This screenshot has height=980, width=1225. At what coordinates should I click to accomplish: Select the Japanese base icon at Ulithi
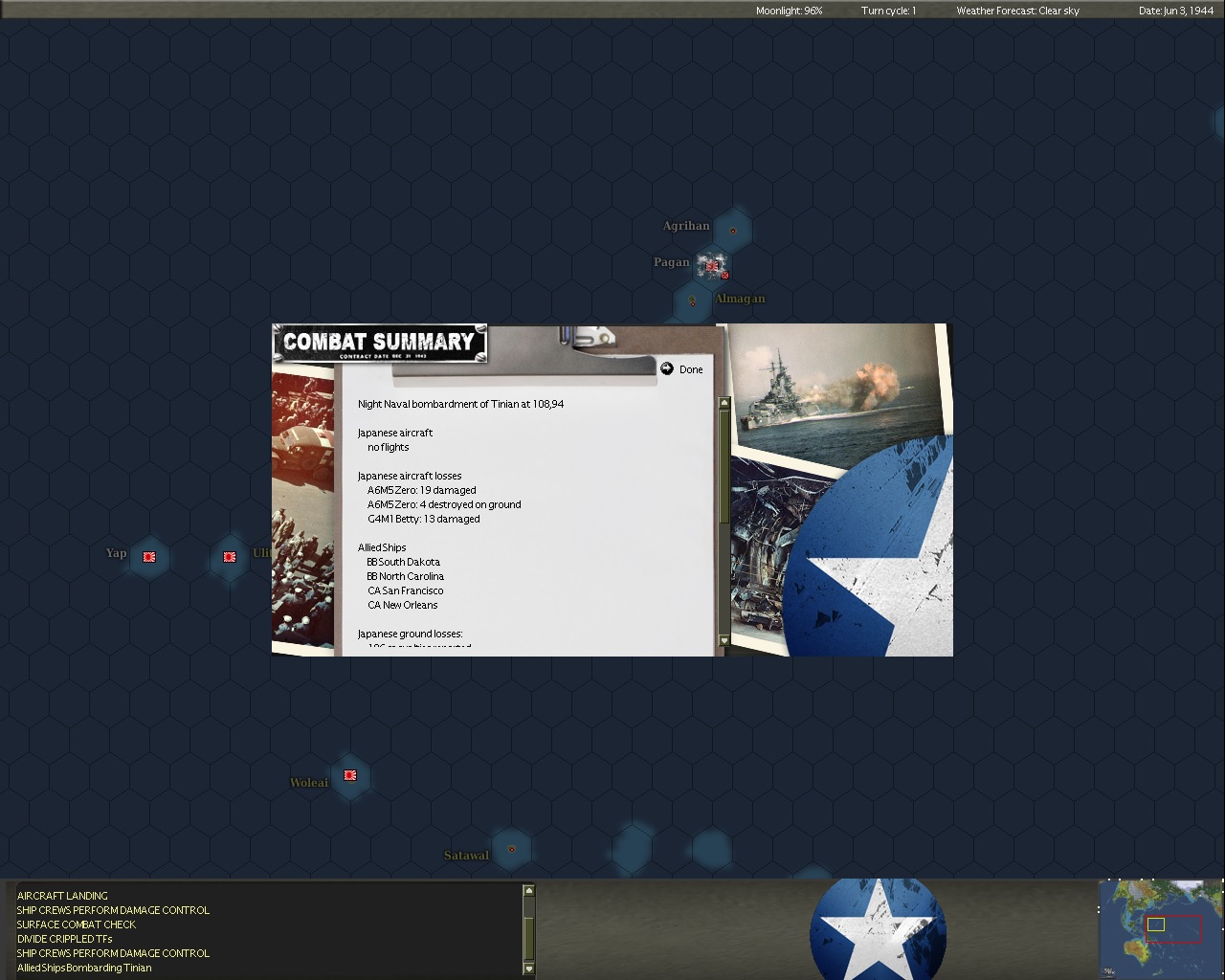(x=230, y=557)
